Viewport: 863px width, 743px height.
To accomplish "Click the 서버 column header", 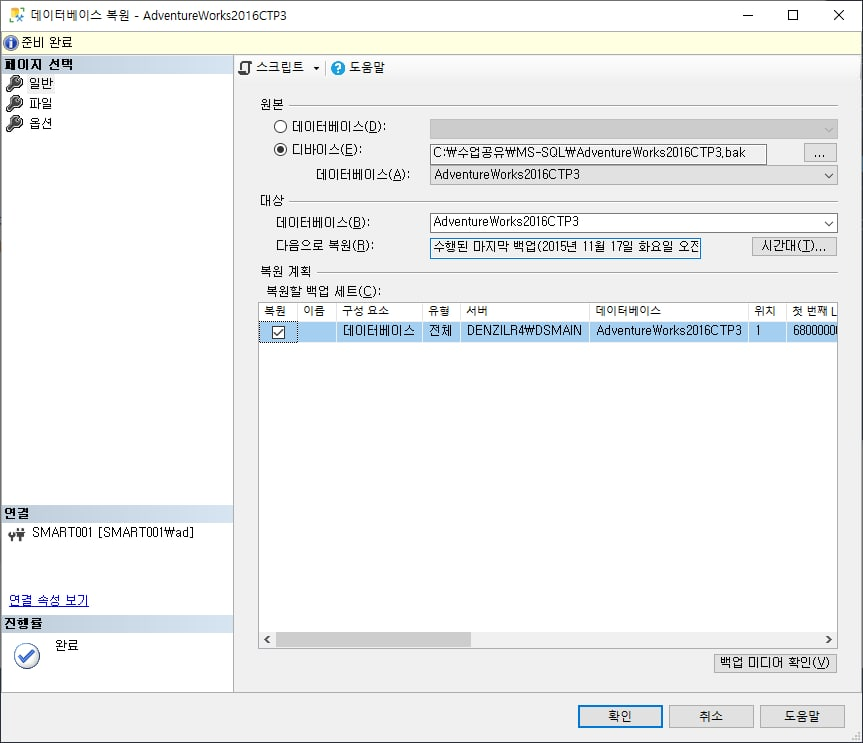I will click(x=525, y=311).
